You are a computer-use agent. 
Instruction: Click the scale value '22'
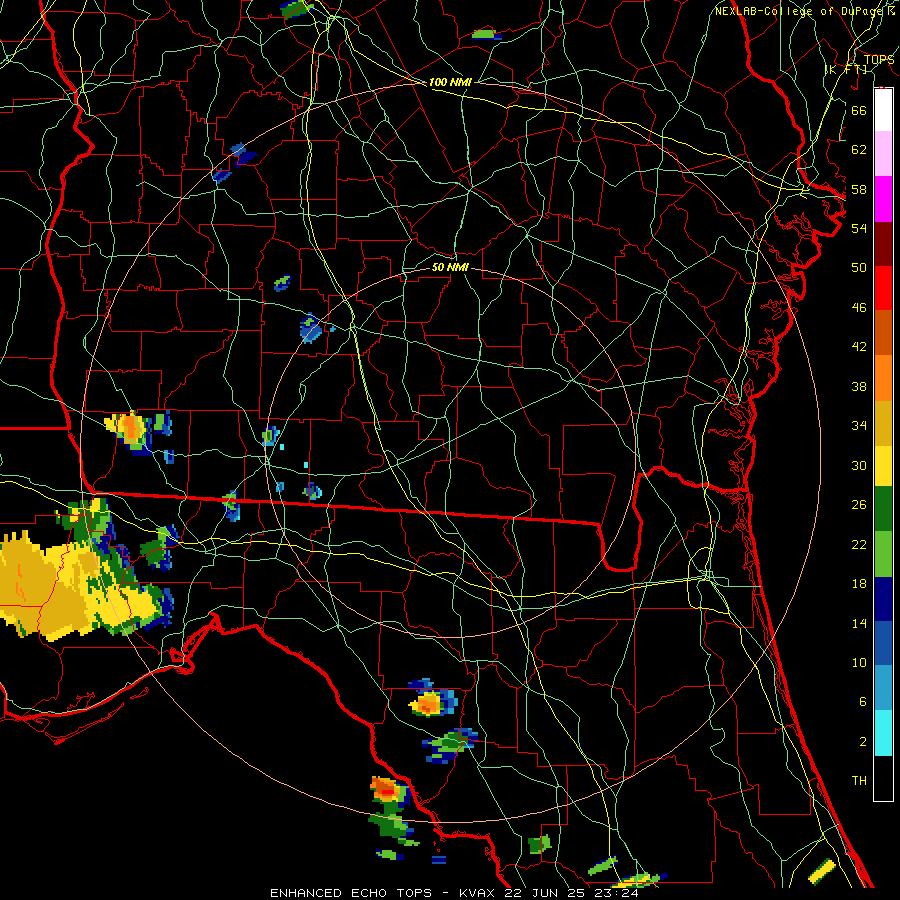click(859, 545)
